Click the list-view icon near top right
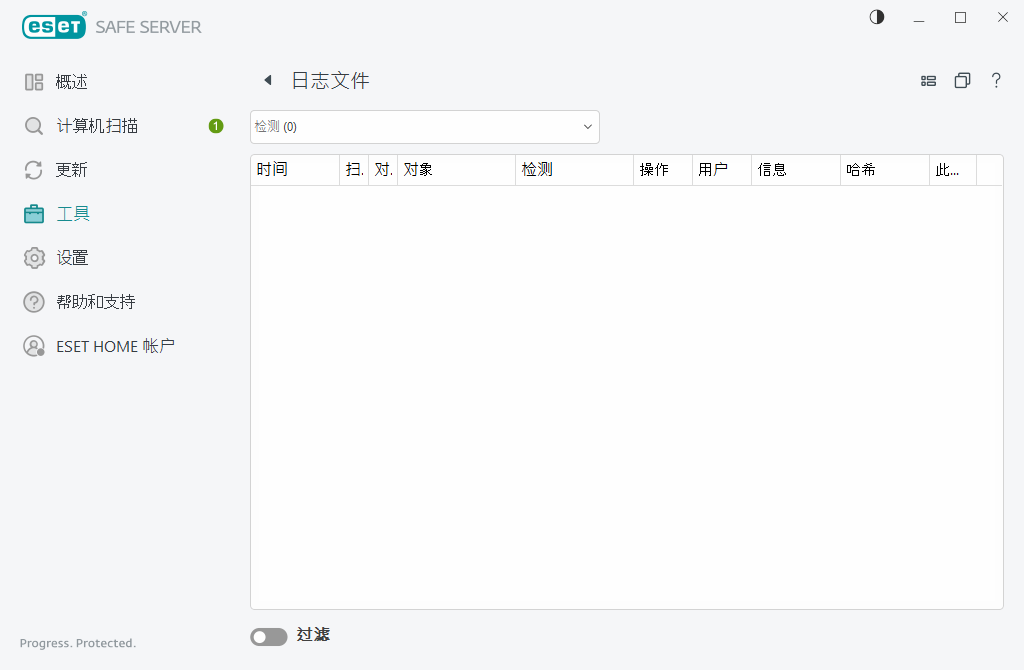The width and height of the screenshot is (1024, 670). tap(928, 80)
